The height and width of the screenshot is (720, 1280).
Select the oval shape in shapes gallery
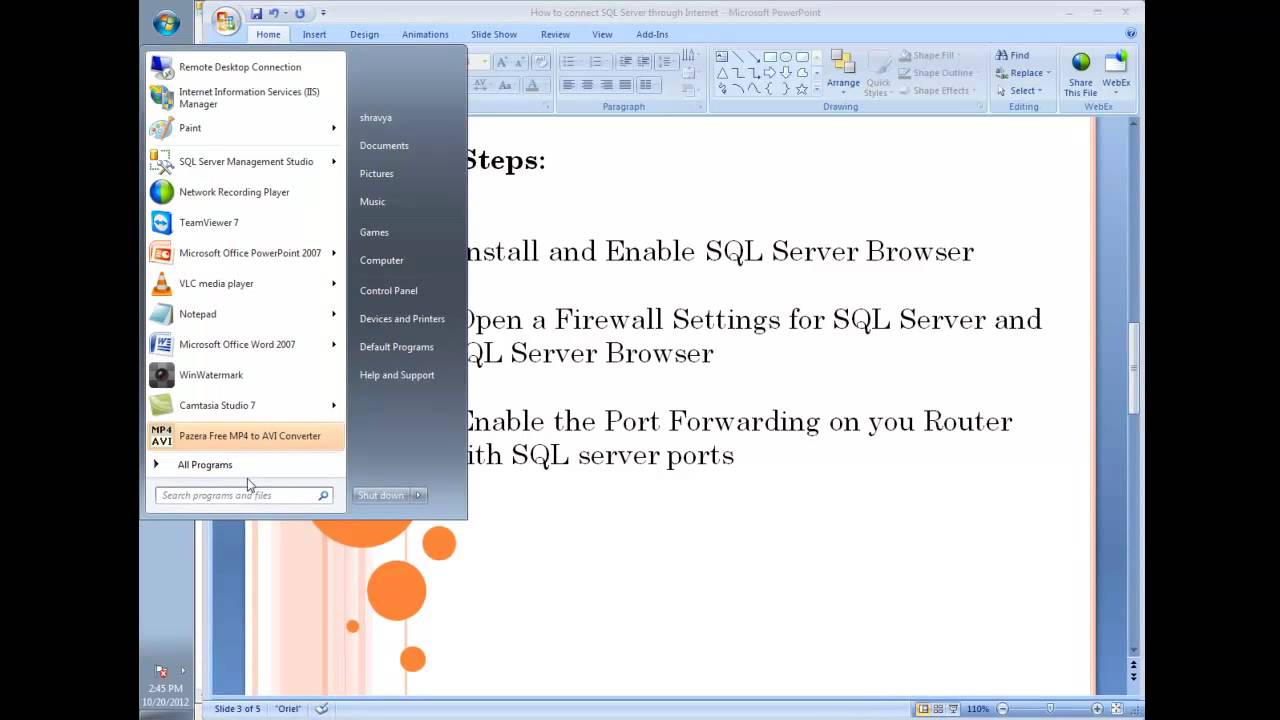[x=786, y=57]
